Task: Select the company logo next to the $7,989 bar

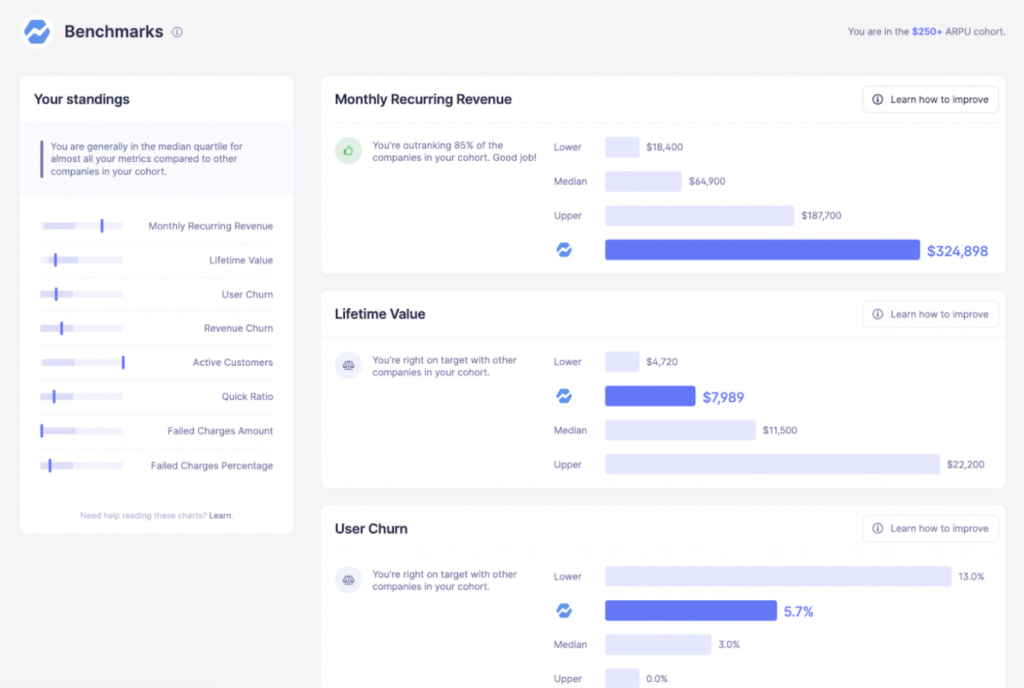Action: (x=566, y=396)
